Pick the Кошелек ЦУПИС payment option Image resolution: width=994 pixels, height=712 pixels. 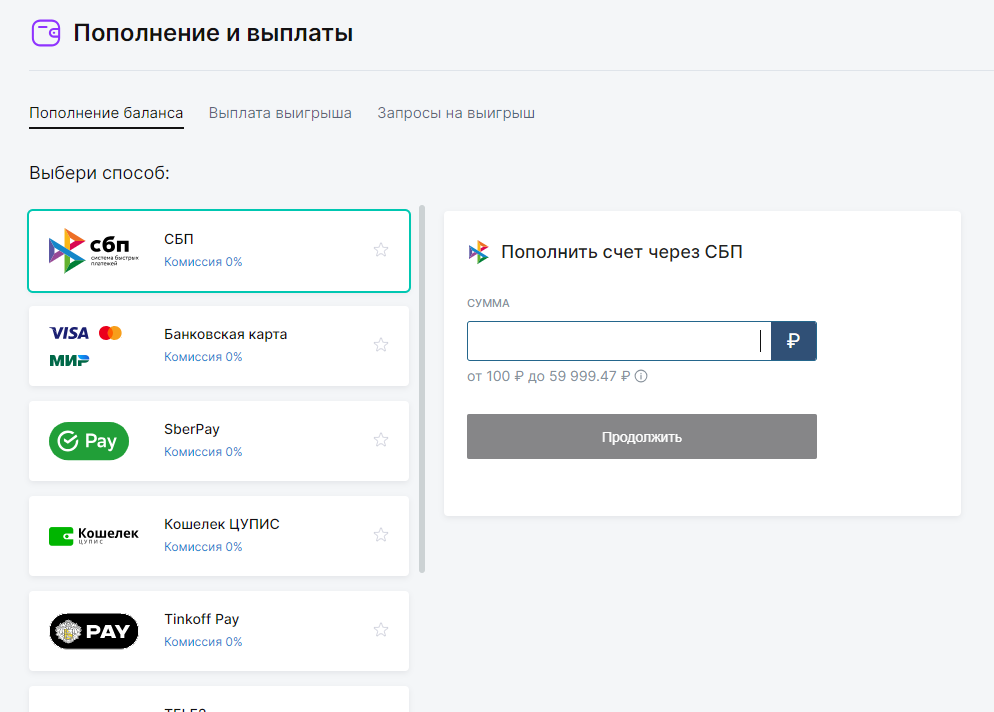[219, 536]
